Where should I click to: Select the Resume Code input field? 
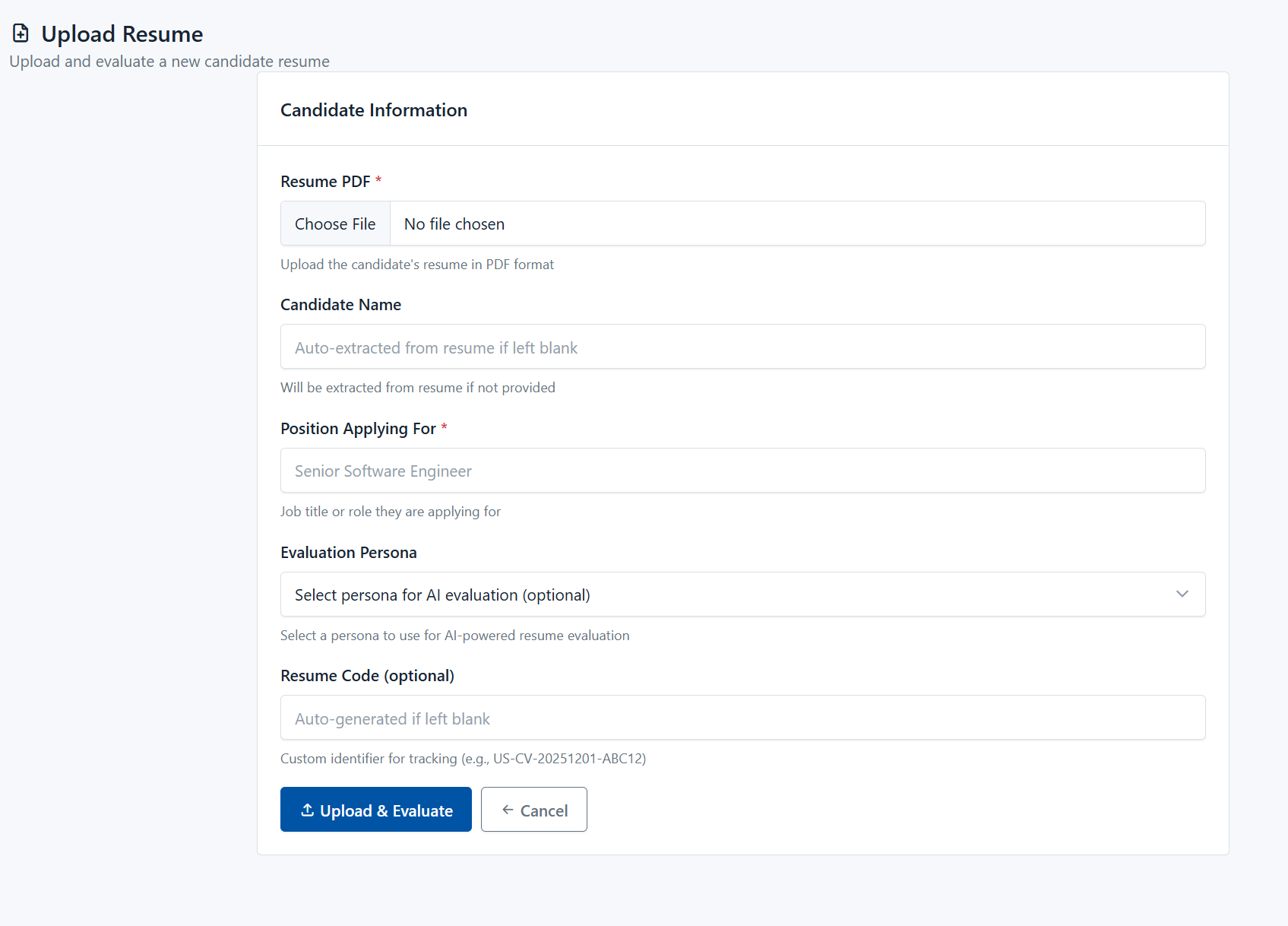coord(742,718)
